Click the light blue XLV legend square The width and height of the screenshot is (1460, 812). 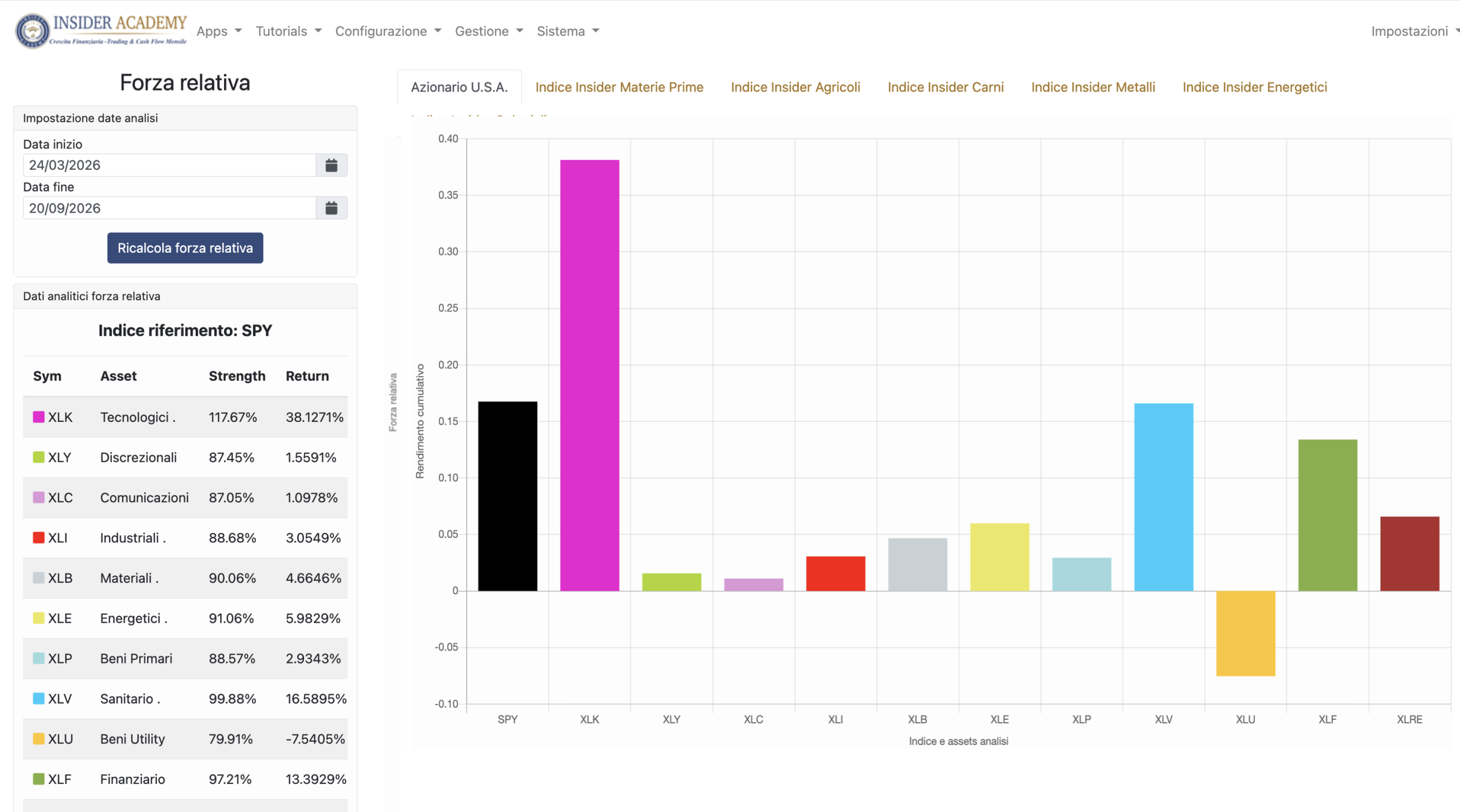coord(39,699)
